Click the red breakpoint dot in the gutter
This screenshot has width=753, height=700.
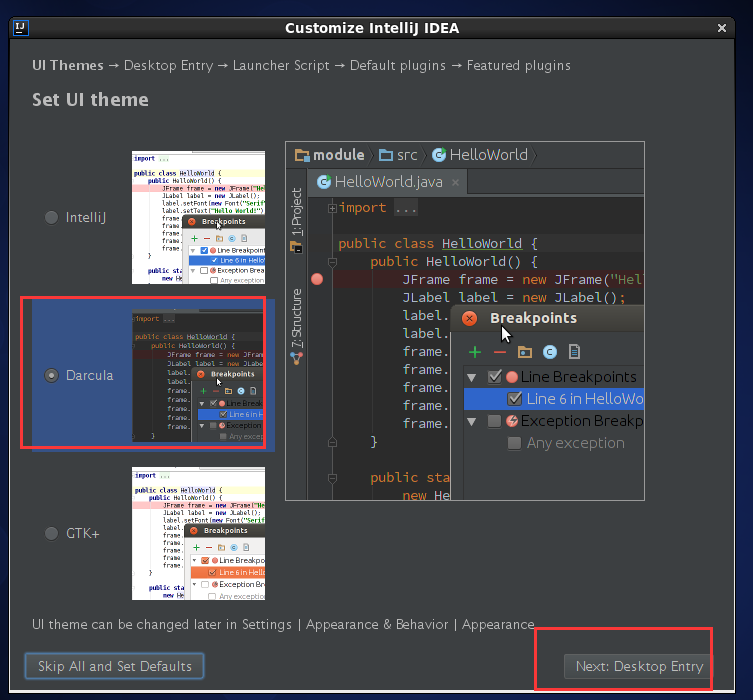coord(317,279)
